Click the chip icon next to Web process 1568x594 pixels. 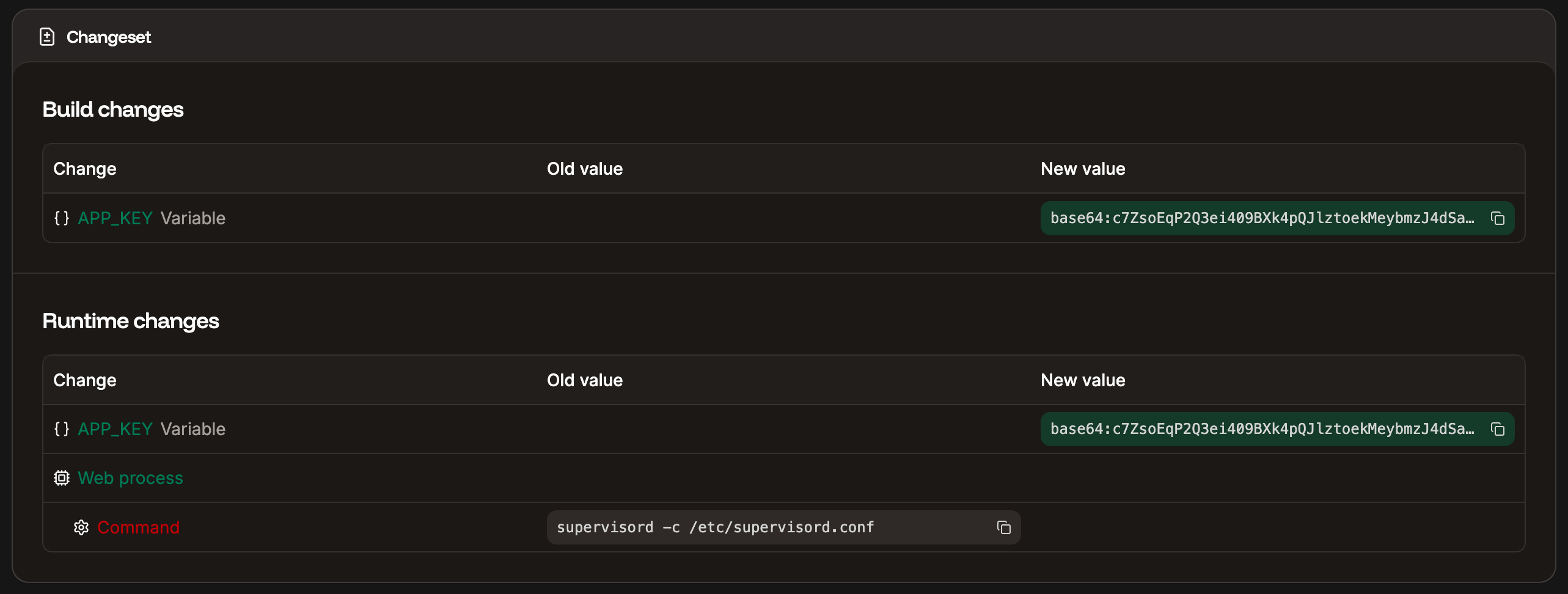tap(62, 478)
